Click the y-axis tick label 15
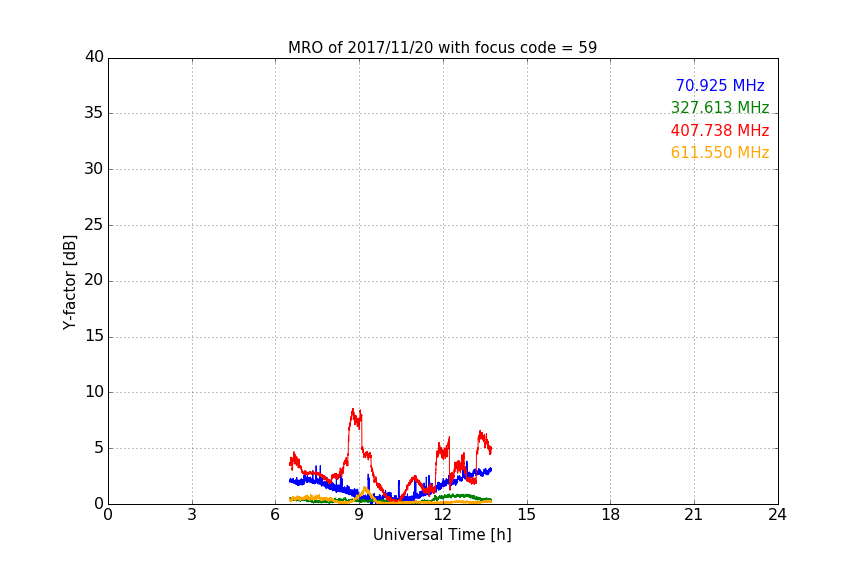864x576 pixels. pyautogui.click(x=94, y=336)
